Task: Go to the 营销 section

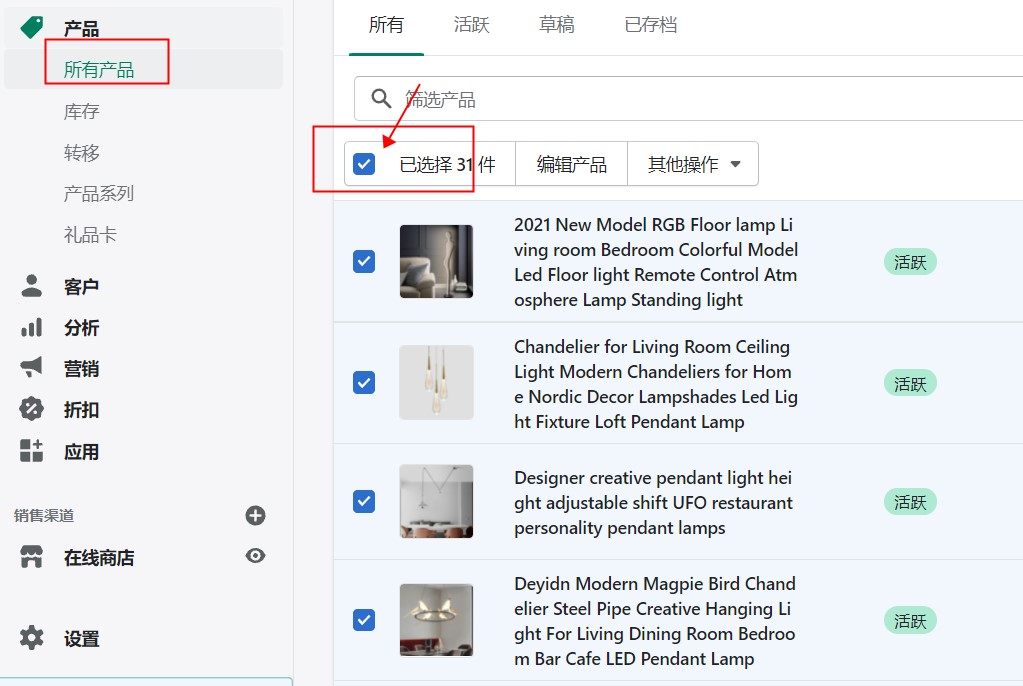Action: 81,368
